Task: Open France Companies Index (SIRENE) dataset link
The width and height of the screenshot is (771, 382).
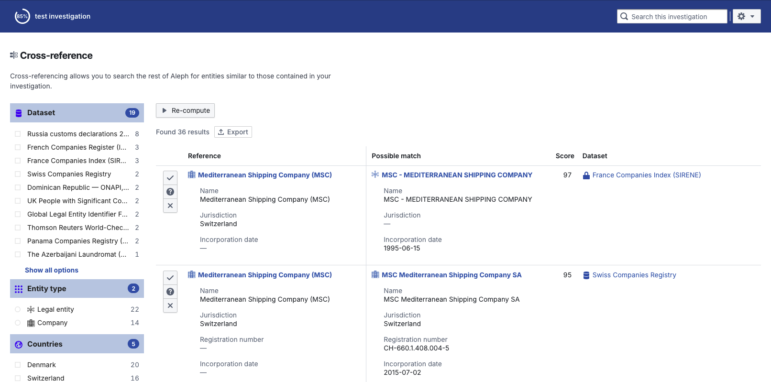Action: [647, 175]
